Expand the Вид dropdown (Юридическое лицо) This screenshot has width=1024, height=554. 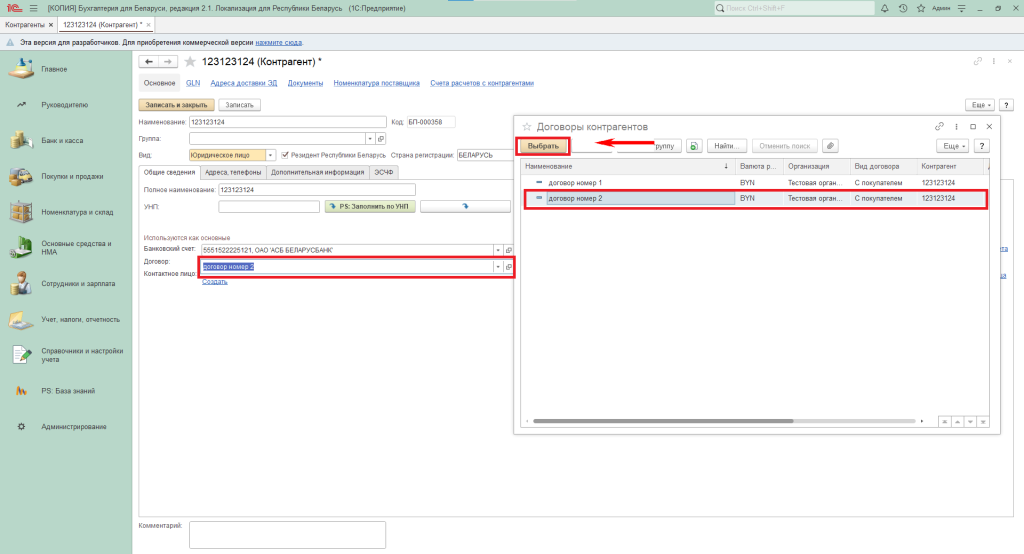(x=271, y=155)
